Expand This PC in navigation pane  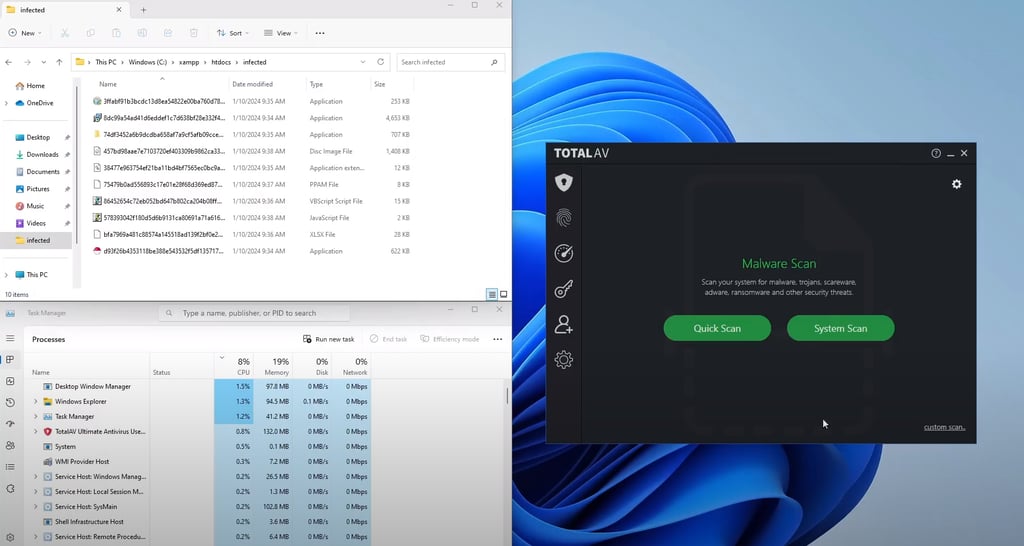click(7, 275)
